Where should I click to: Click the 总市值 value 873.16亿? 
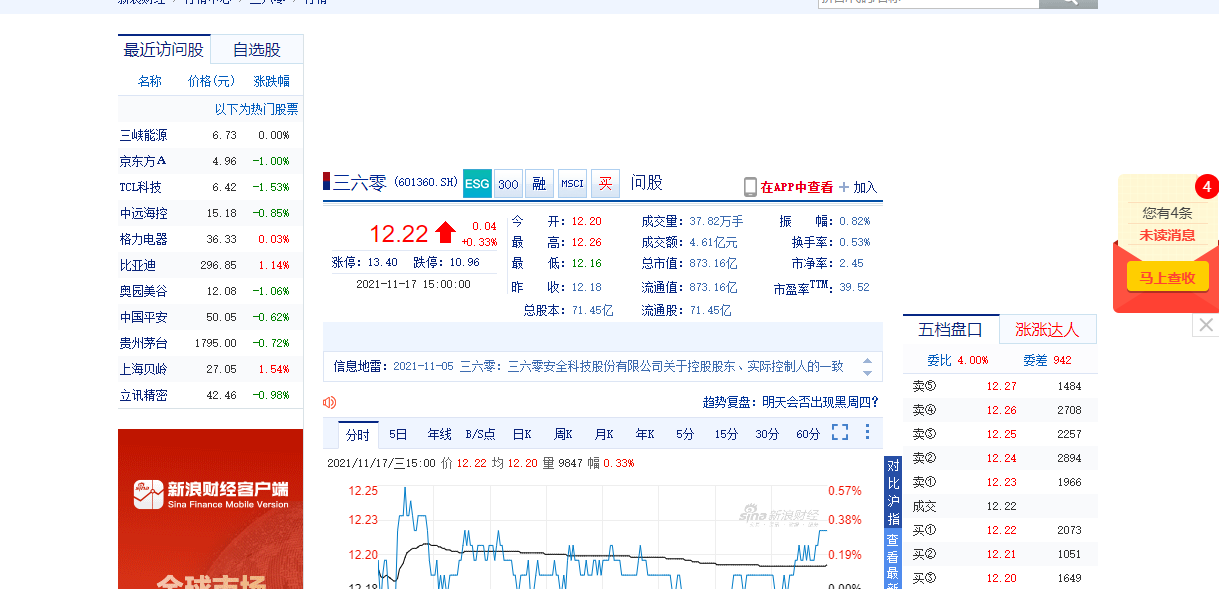pyautogui.click(x=713, y=264)
